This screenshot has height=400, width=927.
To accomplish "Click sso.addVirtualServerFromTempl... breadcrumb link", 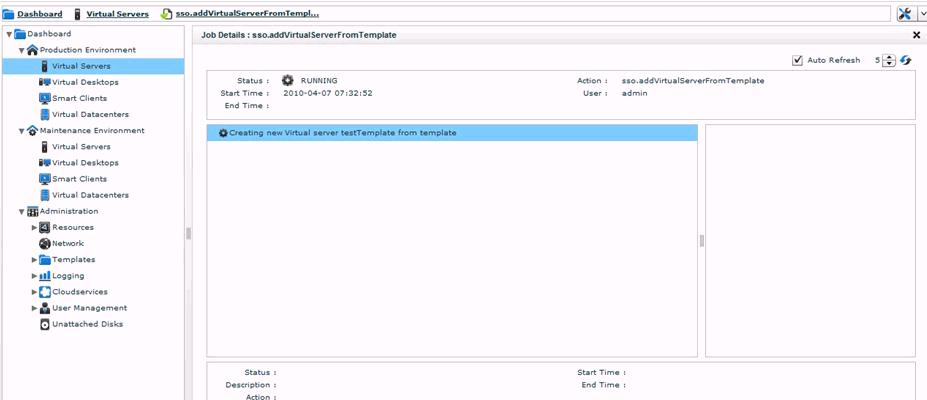I will click(247, 14).
